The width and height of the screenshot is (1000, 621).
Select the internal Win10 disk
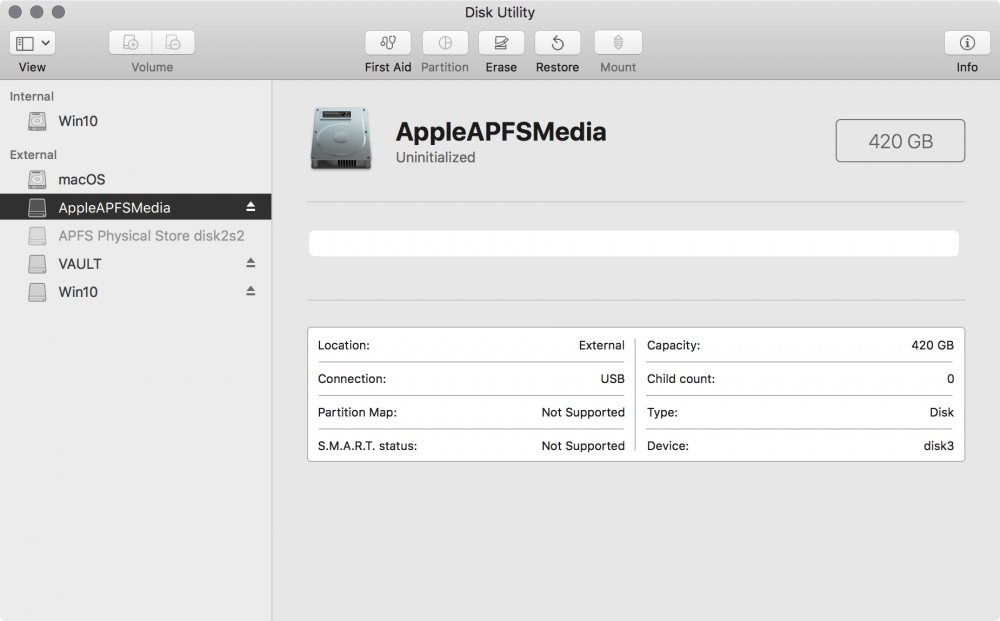[135, 121]
